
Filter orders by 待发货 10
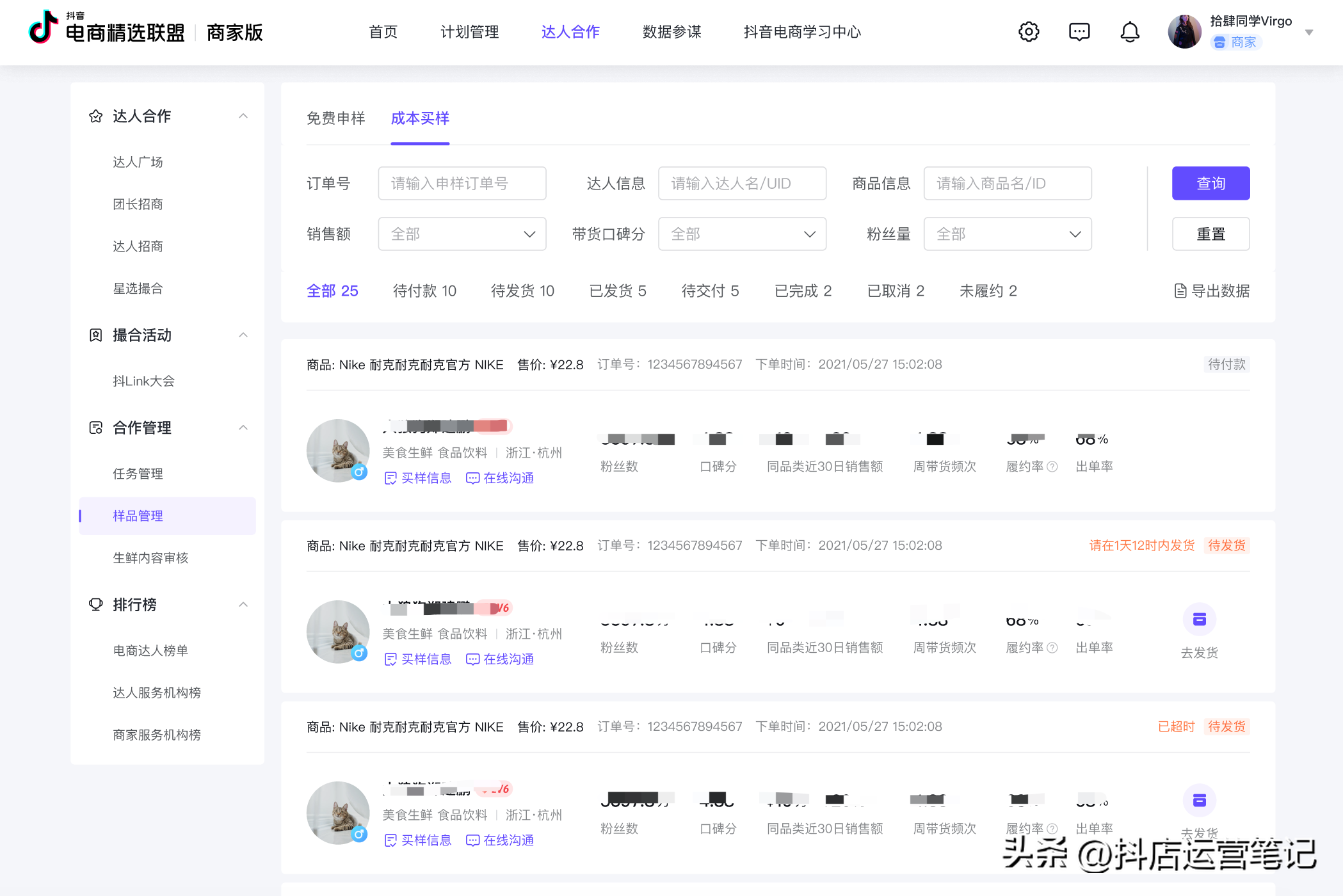coord(522,291)
